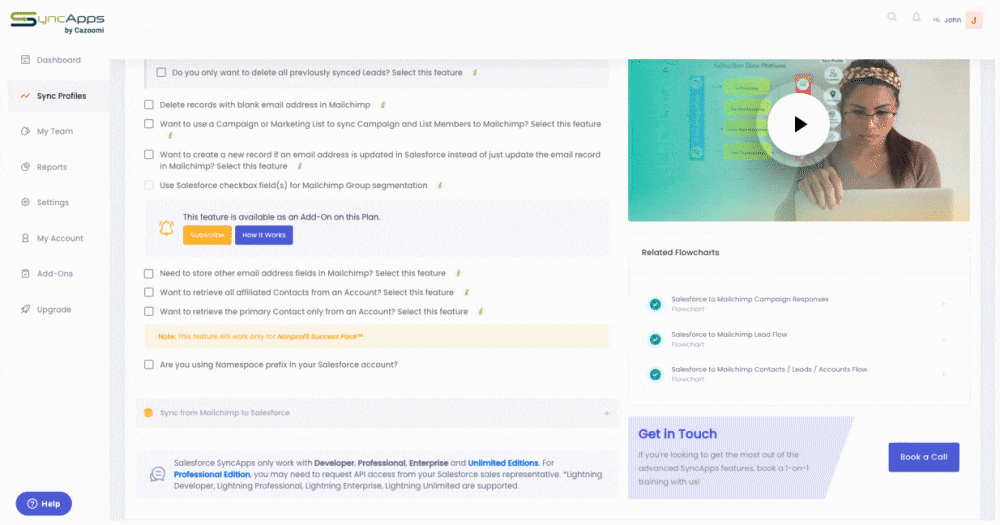Click the video thumbnail of woman at laptop

tap(798, 140)
